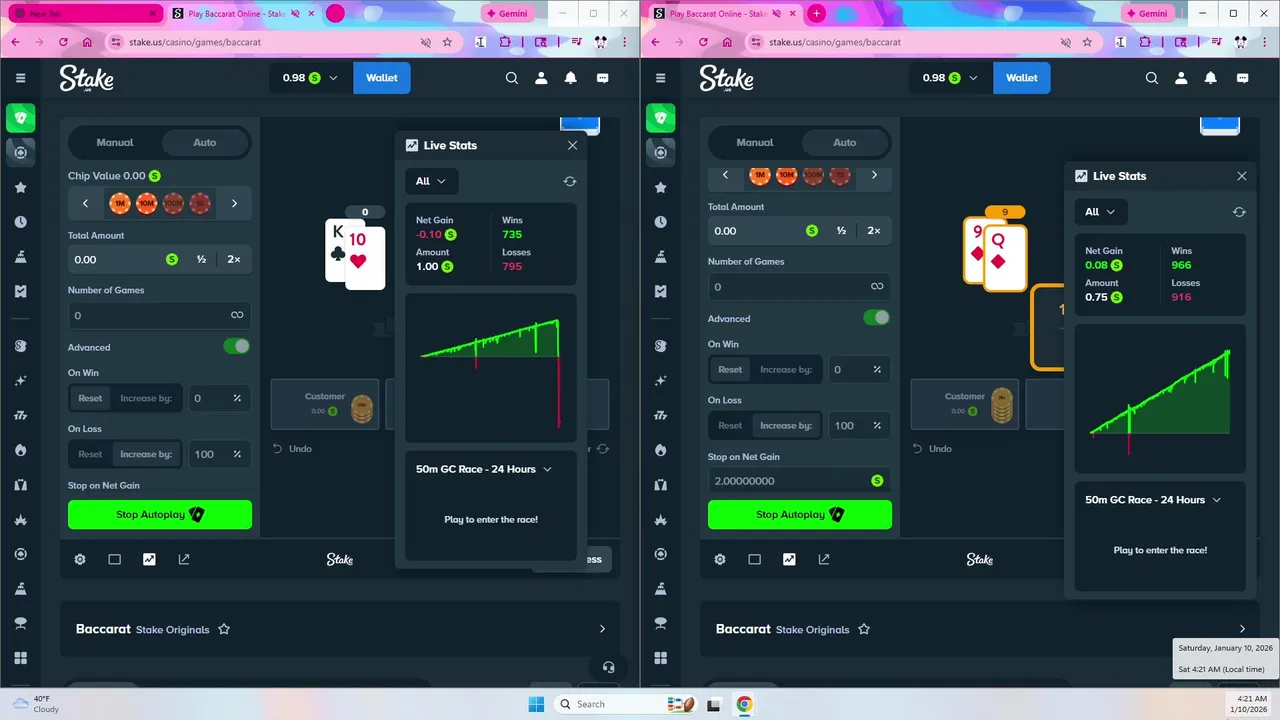Viewport: 1280px width, 720px height.
Task: Open All filter dropdown, left Live Stats
Action: 431,181
